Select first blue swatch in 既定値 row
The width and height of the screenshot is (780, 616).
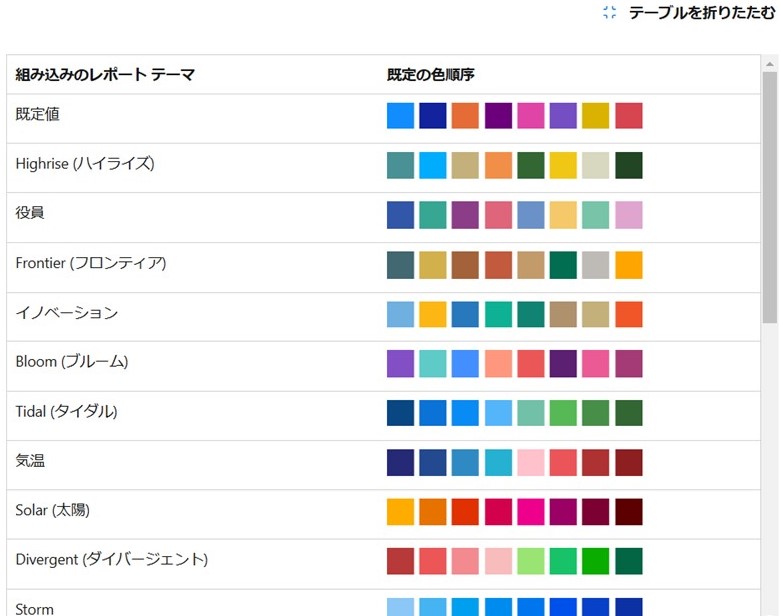pos(400,115)
